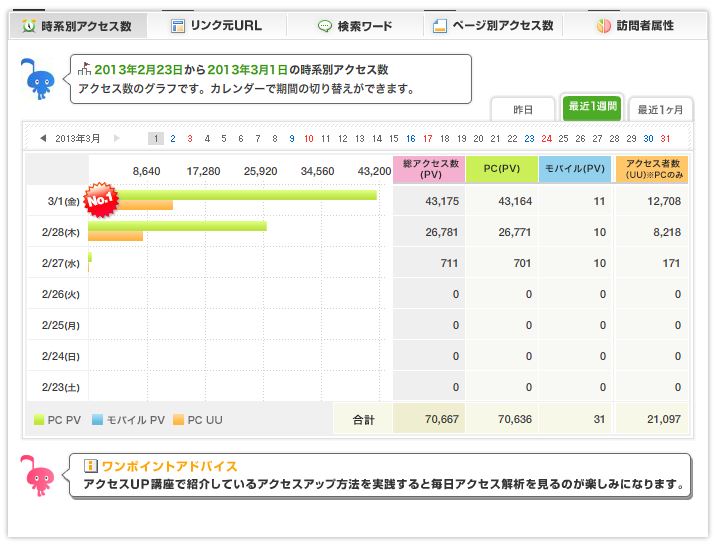Pick day 15 in the calendar strip
Viewport: 715px width, 550px height.
(393, 138)
